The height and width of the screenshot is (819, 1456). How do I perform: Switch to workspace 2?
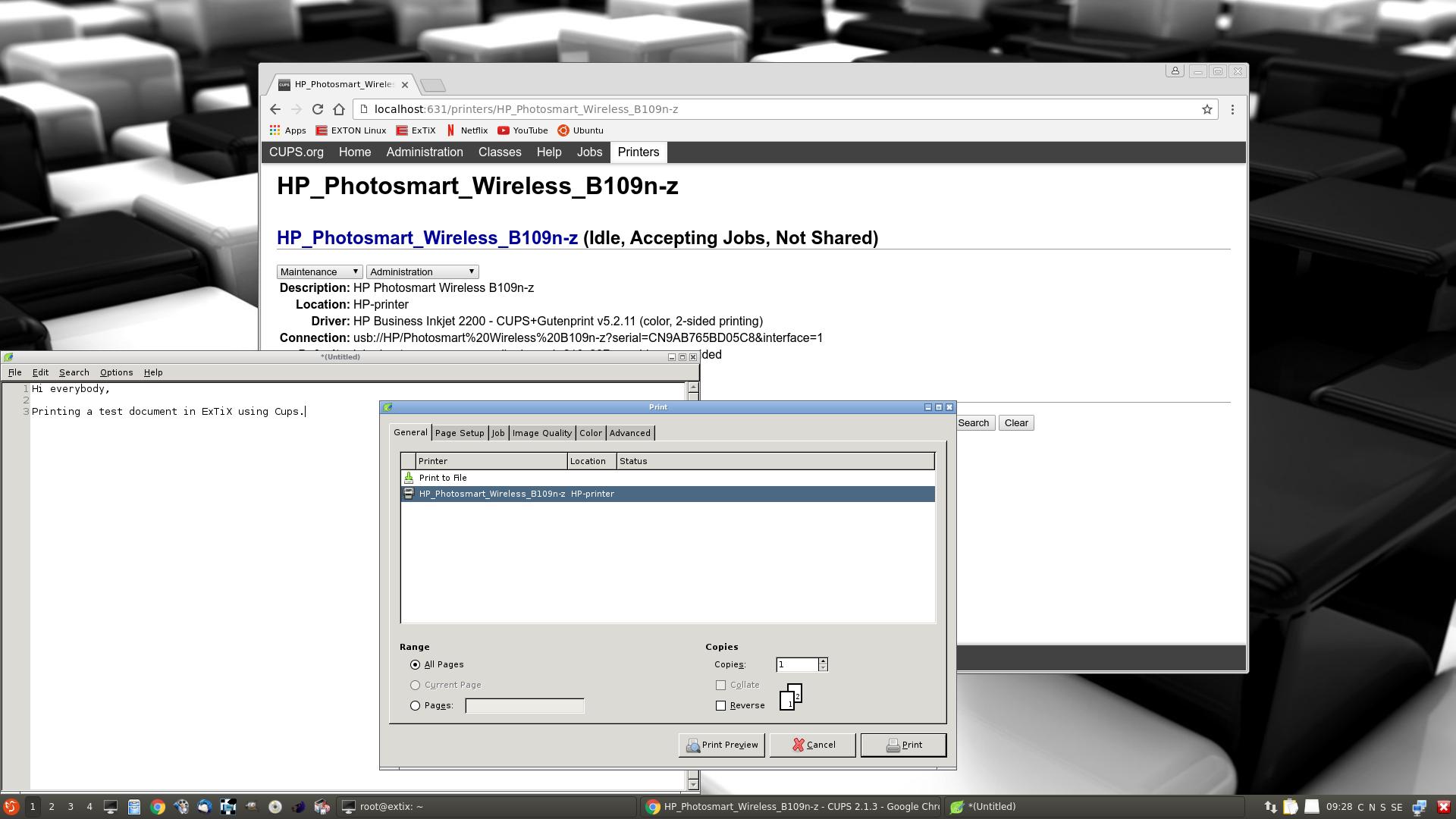coord(52,807)
